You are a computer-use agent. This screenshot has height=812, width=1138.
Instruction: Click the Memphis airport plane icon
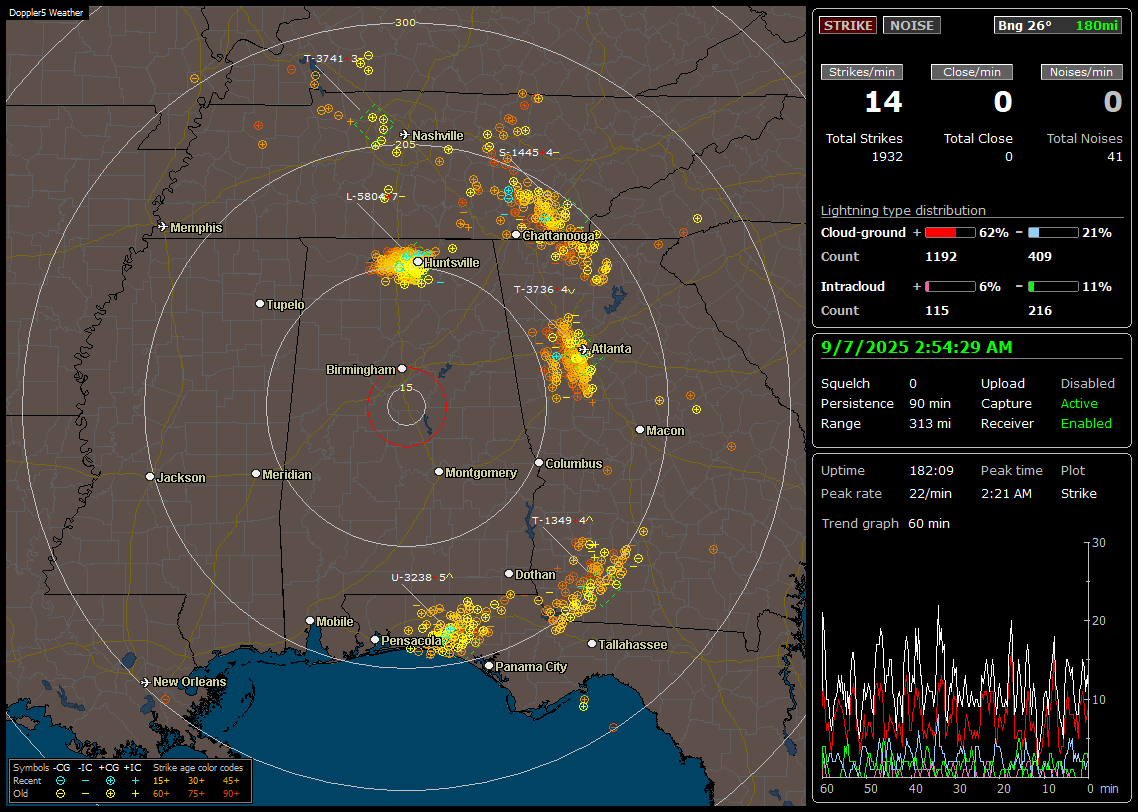(163, 227)
